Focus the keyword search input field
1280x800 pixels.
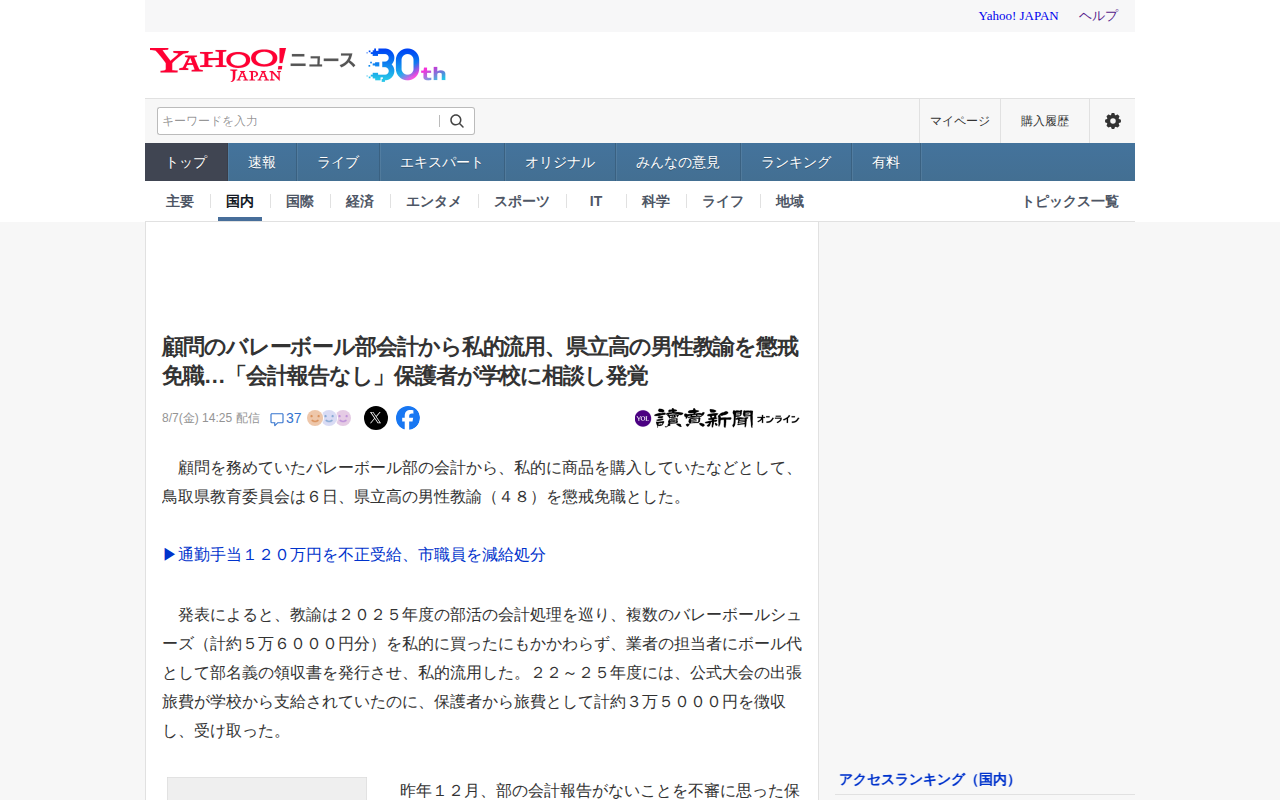(x=298, y=121)
